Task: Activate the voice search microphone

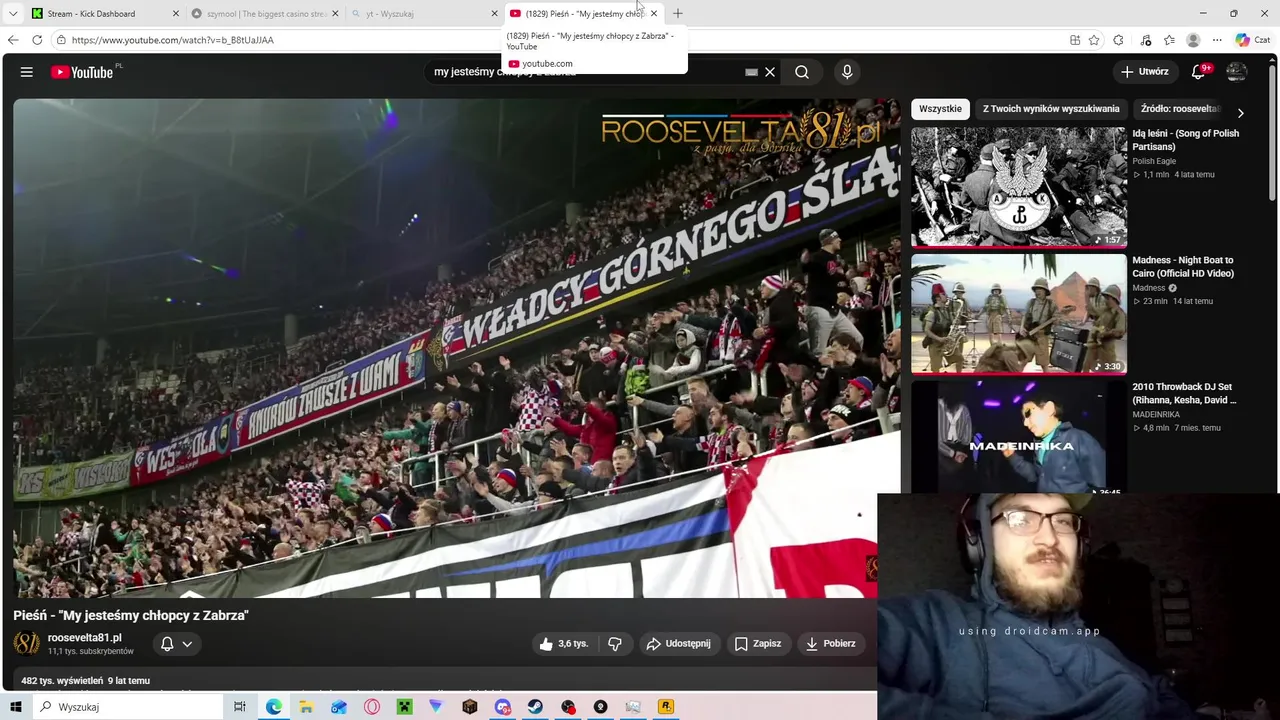Action: 847,72
